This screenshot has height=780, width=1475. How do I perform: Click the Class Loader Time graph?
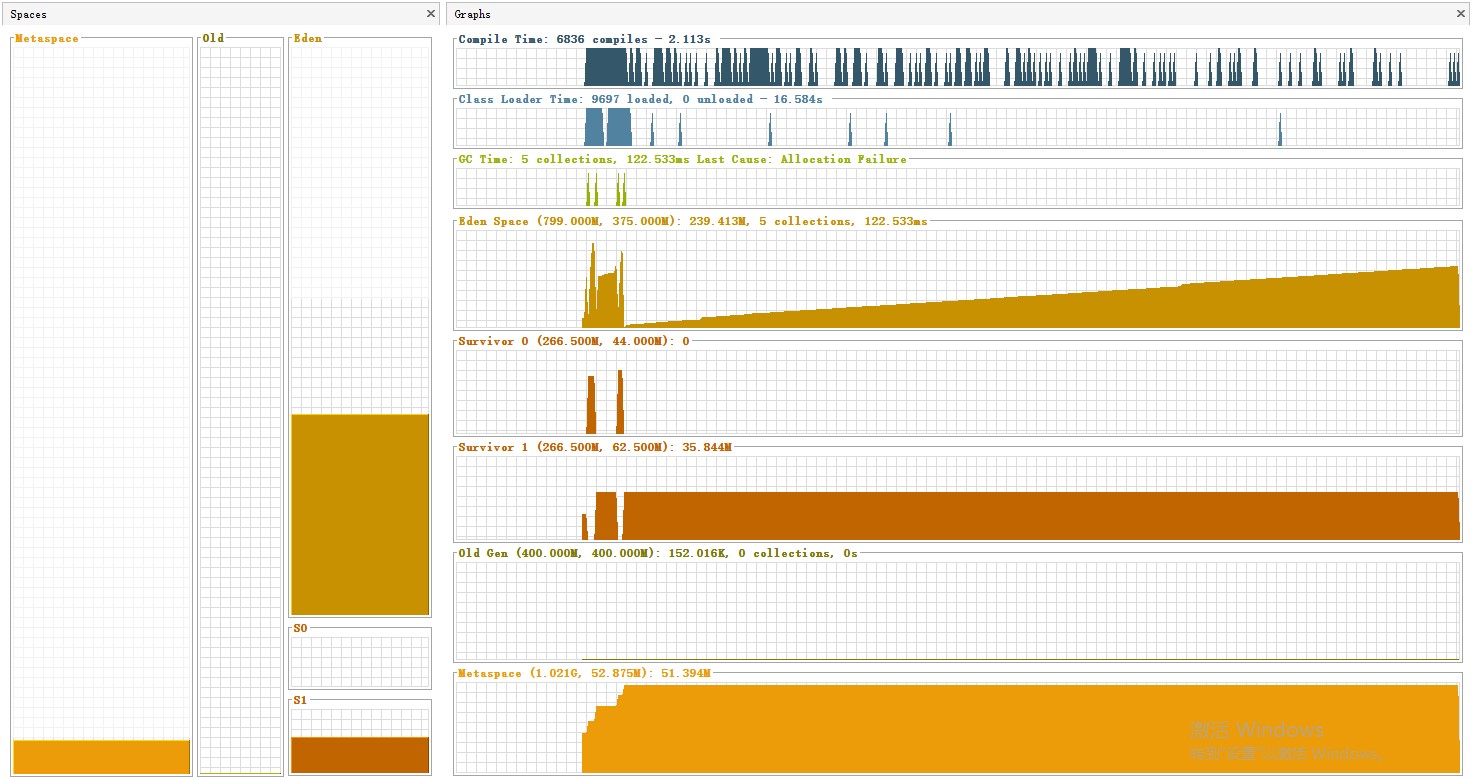click(957, 127)
